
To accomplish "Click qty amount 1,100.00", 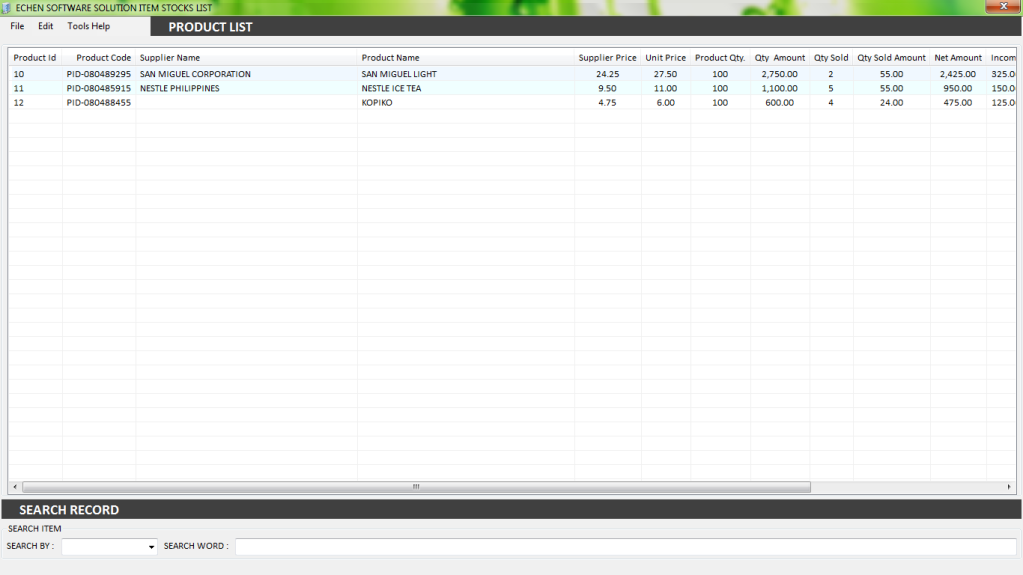I will point(780,89).
